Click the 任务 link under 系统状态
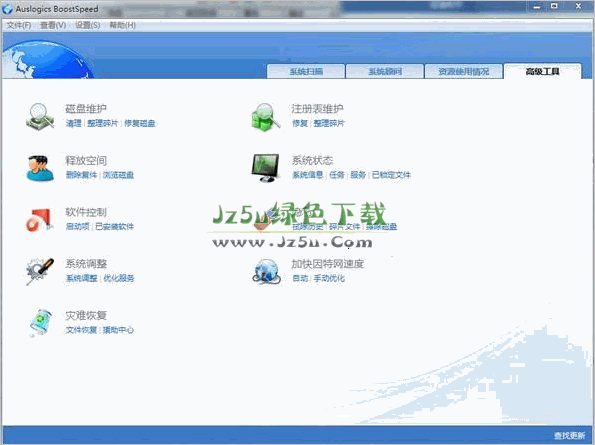595x445 pixels. [337, 175]
